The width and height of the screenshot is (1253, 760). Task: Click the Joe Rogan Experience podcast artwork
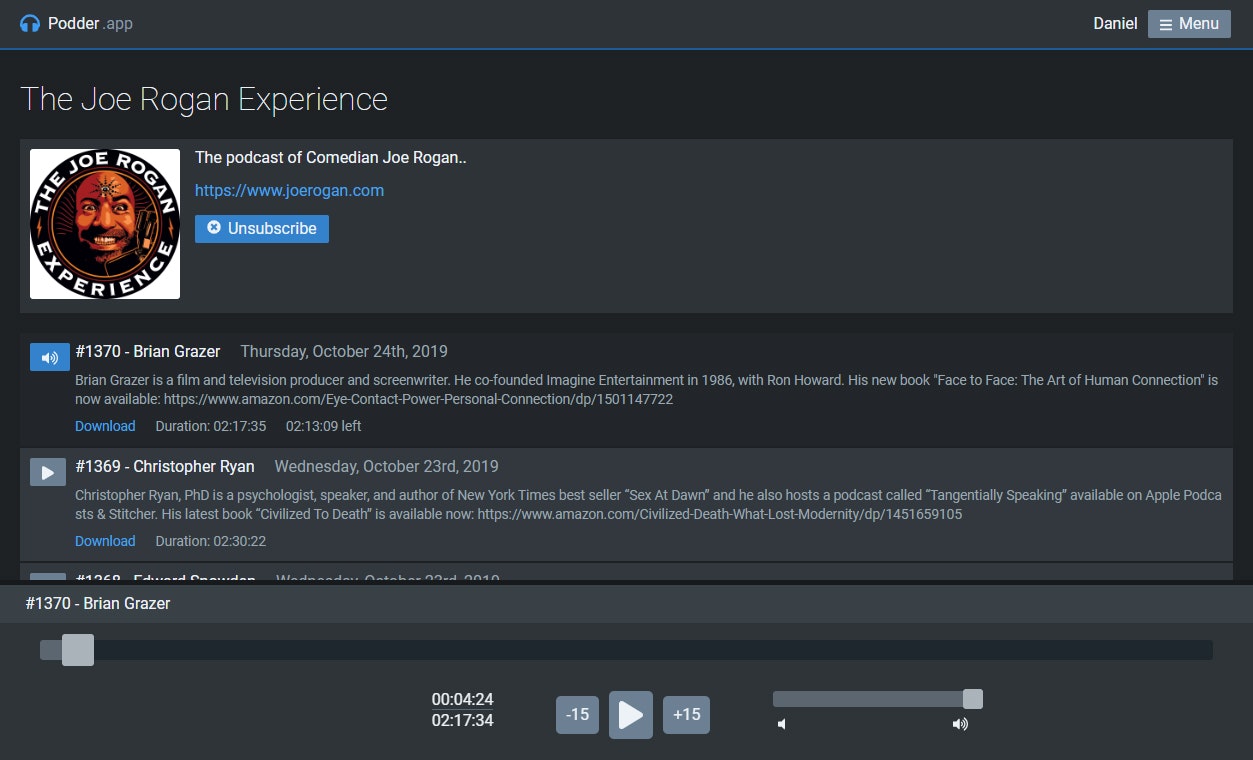105,224
